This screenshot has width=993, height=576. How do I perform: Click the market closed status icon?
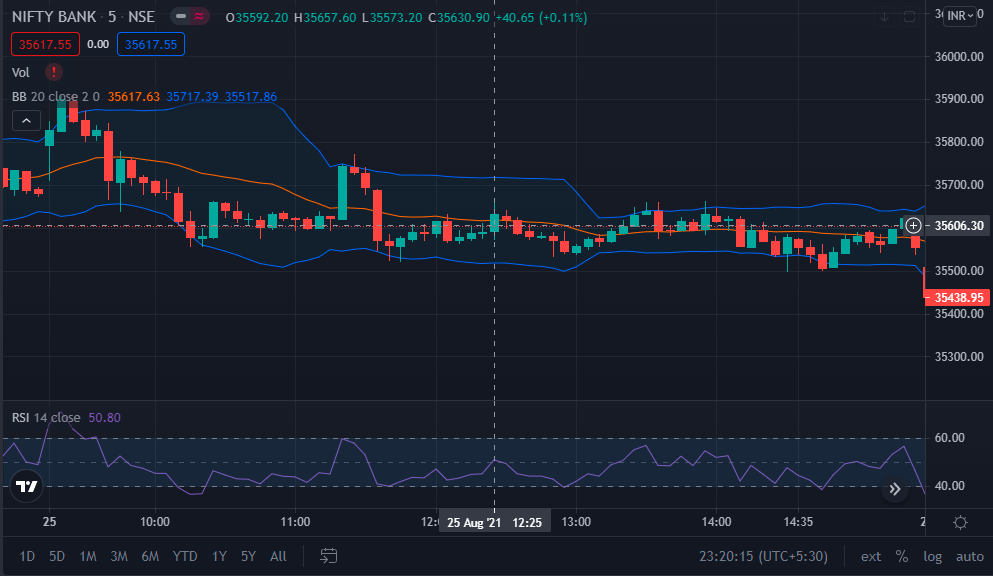click(180, 16)
